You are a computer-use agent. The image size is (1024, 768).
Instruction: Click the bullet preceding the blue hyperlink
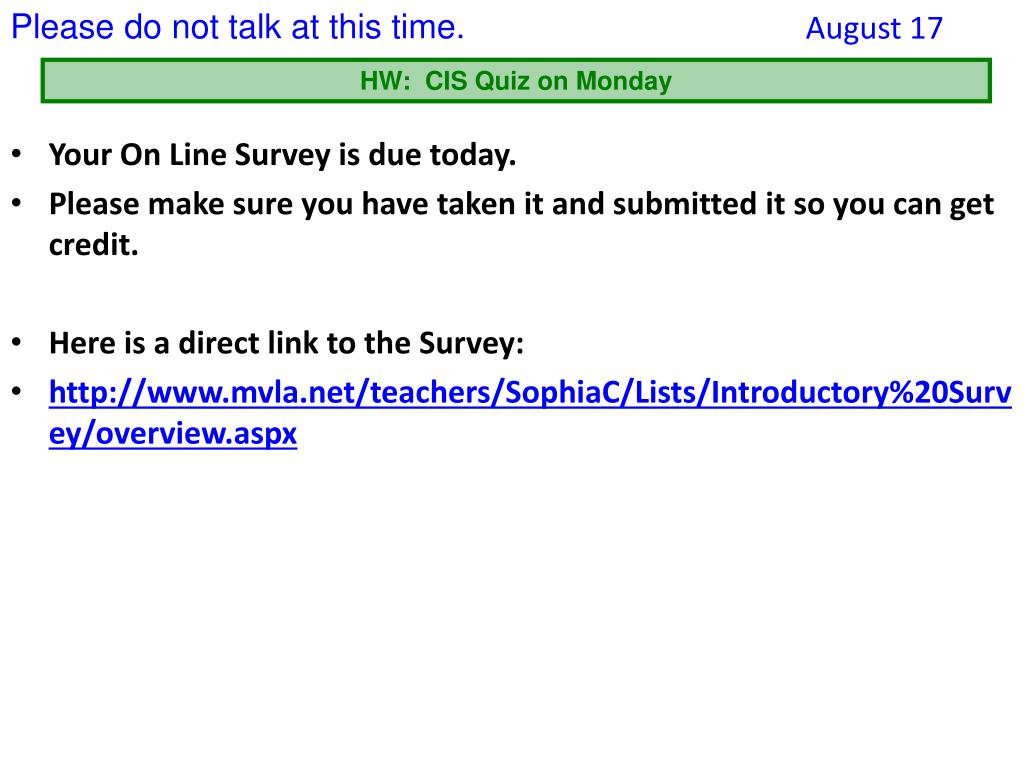click(16, 391)
